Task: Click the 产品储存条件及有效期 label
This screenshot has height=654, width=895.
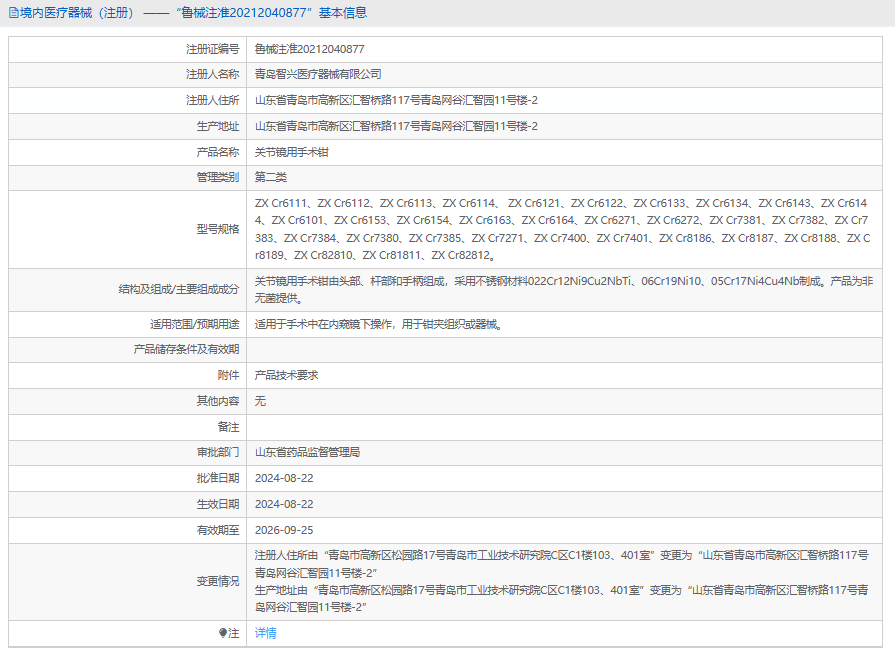Action: point(187,349)
